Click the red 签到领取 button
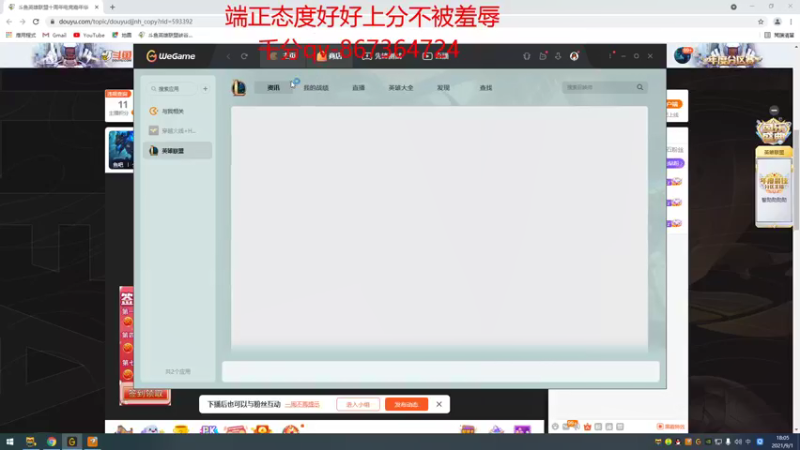The height and width of the screenshot is (450, 800). [x=145, y=394]
